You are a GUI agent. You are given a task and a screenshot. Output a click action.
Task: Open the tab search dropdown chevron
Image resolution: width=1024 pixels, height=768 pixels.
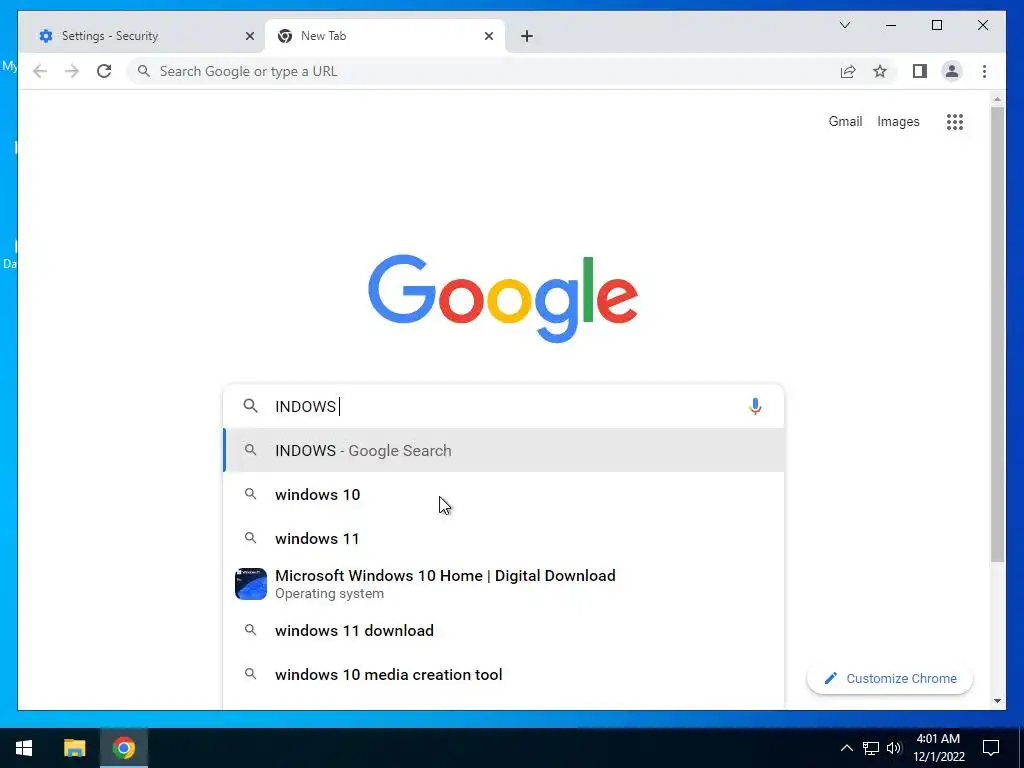click(844, 25)
